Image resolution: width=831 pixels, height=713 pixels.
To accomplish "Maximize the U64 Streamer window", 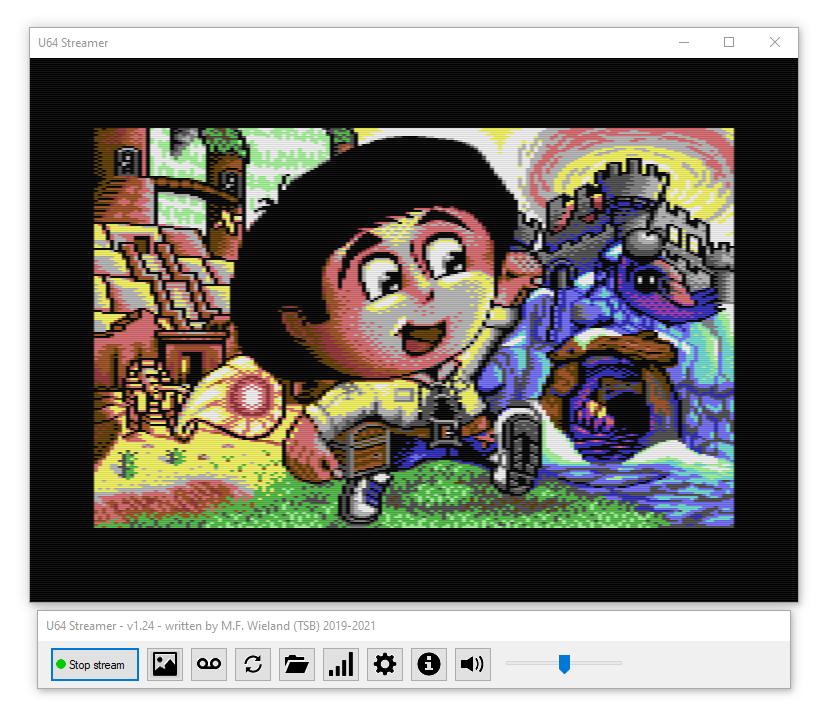I will pyautogui.click(x=729, y=42).
